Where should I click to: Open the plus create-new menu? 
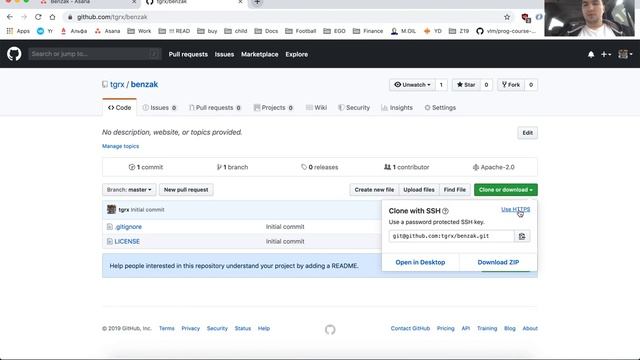(606, 54)
